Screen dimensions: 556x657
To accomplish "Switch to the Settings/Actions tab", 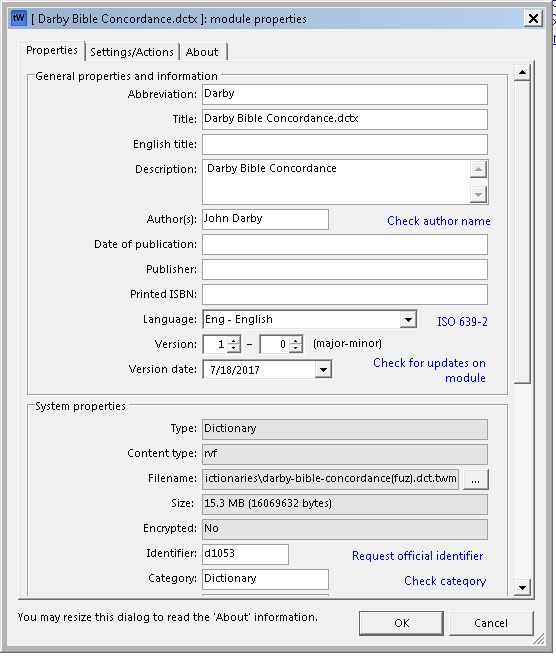I will click(x=132, y=52).
